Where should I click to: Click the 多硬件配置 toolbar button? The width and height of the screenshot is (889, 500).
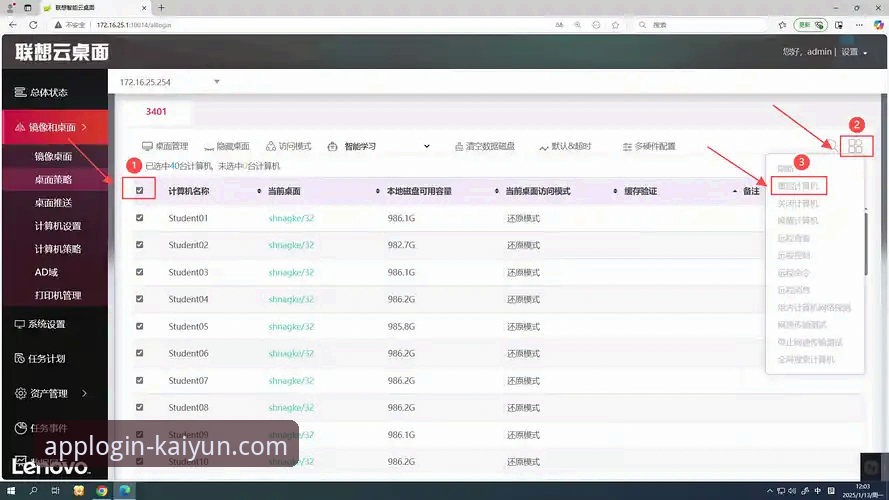point(649,146)
